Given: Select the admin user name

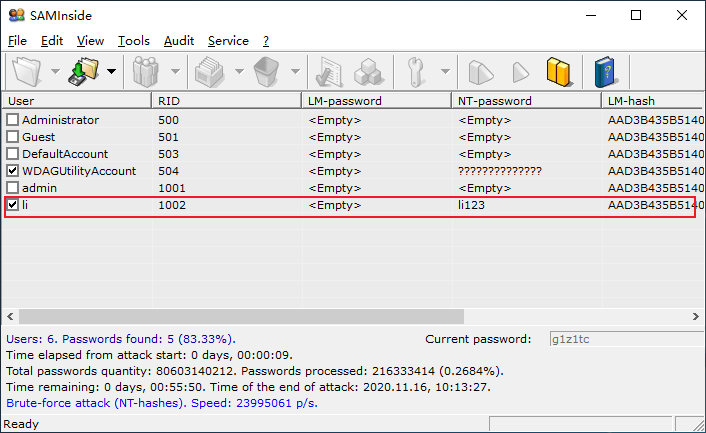Looking at the screenshot, I should [39, 188].
